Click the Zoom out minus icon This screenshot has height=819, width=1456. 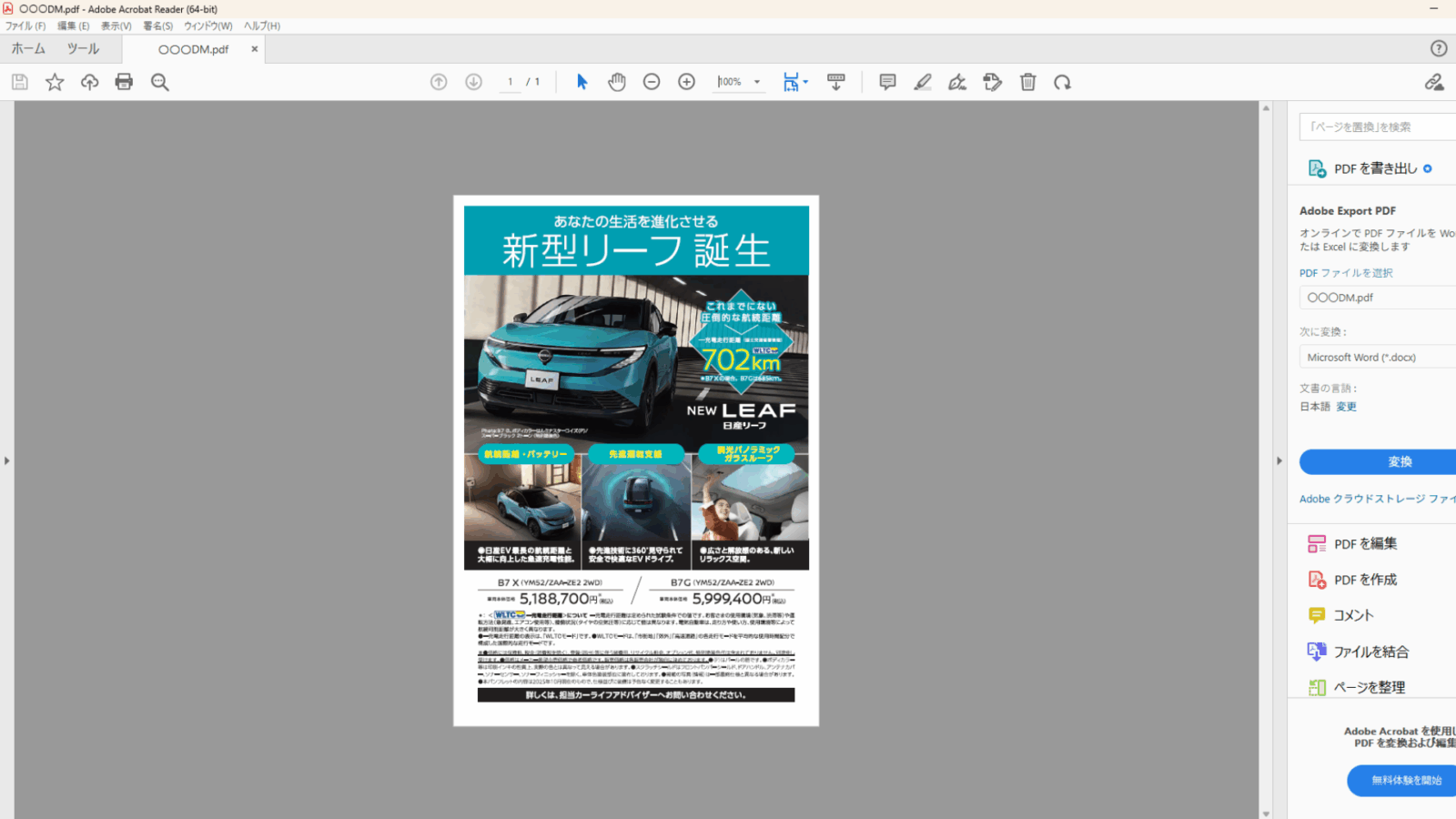[652, 82]
